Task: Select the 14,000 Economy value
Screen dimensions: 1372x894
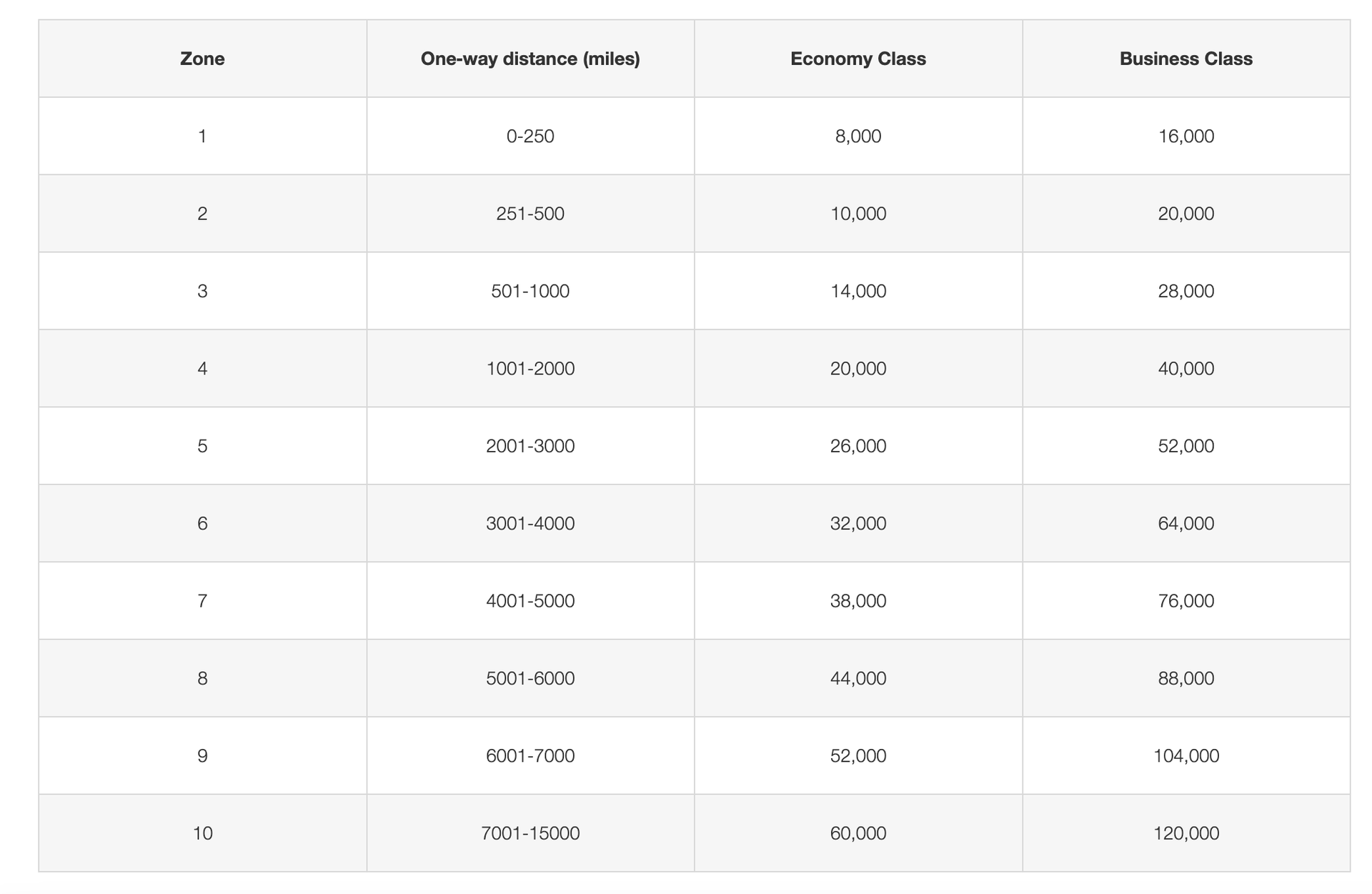Action: point(857,291)
